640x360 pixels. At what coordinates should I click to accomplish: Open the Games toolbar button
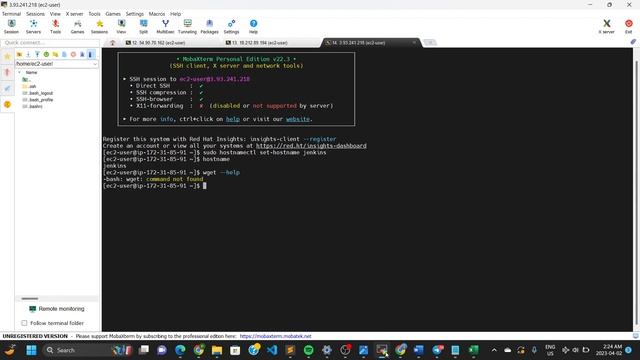coord(77,27)
